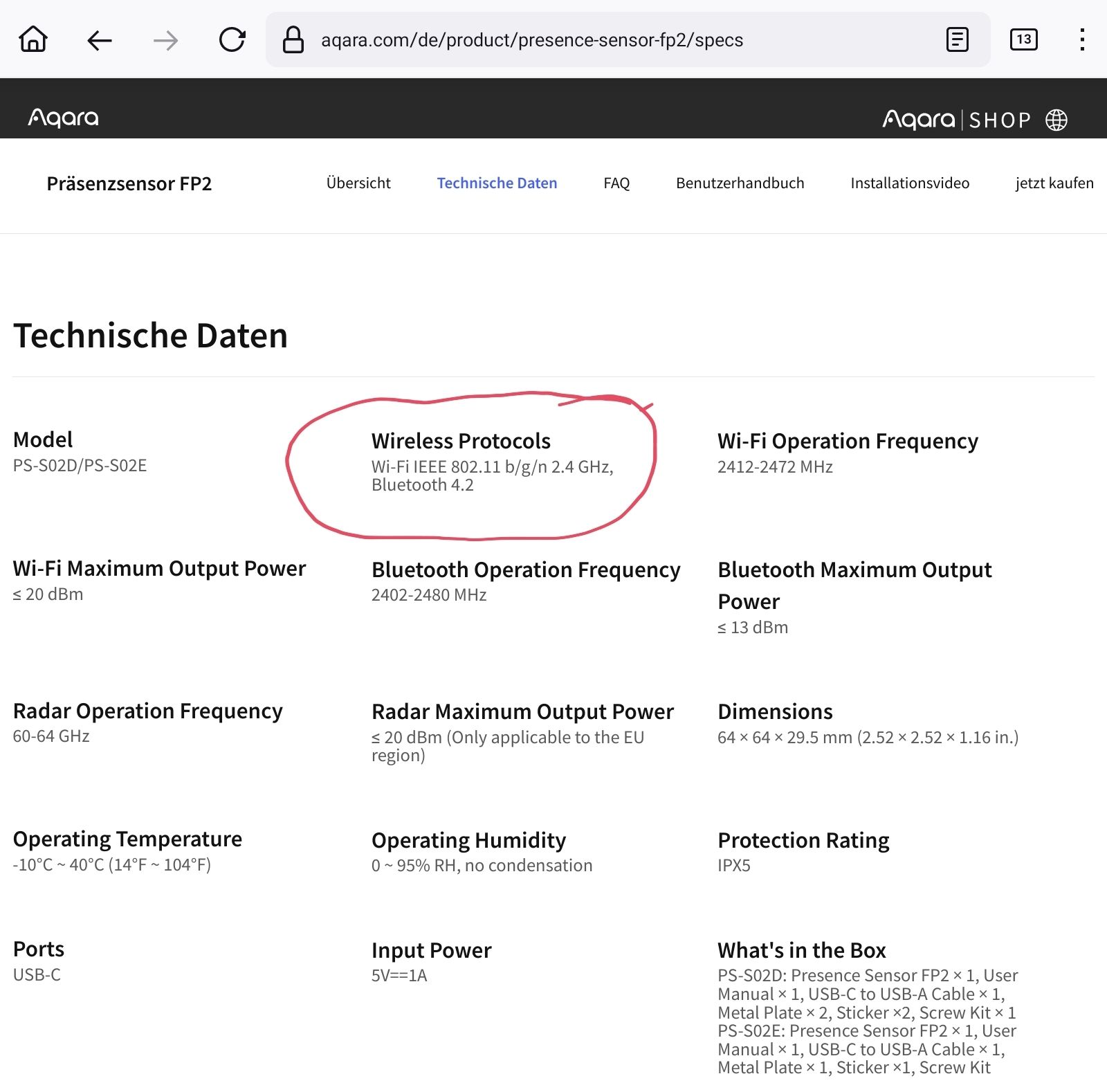Click the Wireless Protocols heading
The height and width of the screenshot is (1092, 1107).
tap(461, 441)
